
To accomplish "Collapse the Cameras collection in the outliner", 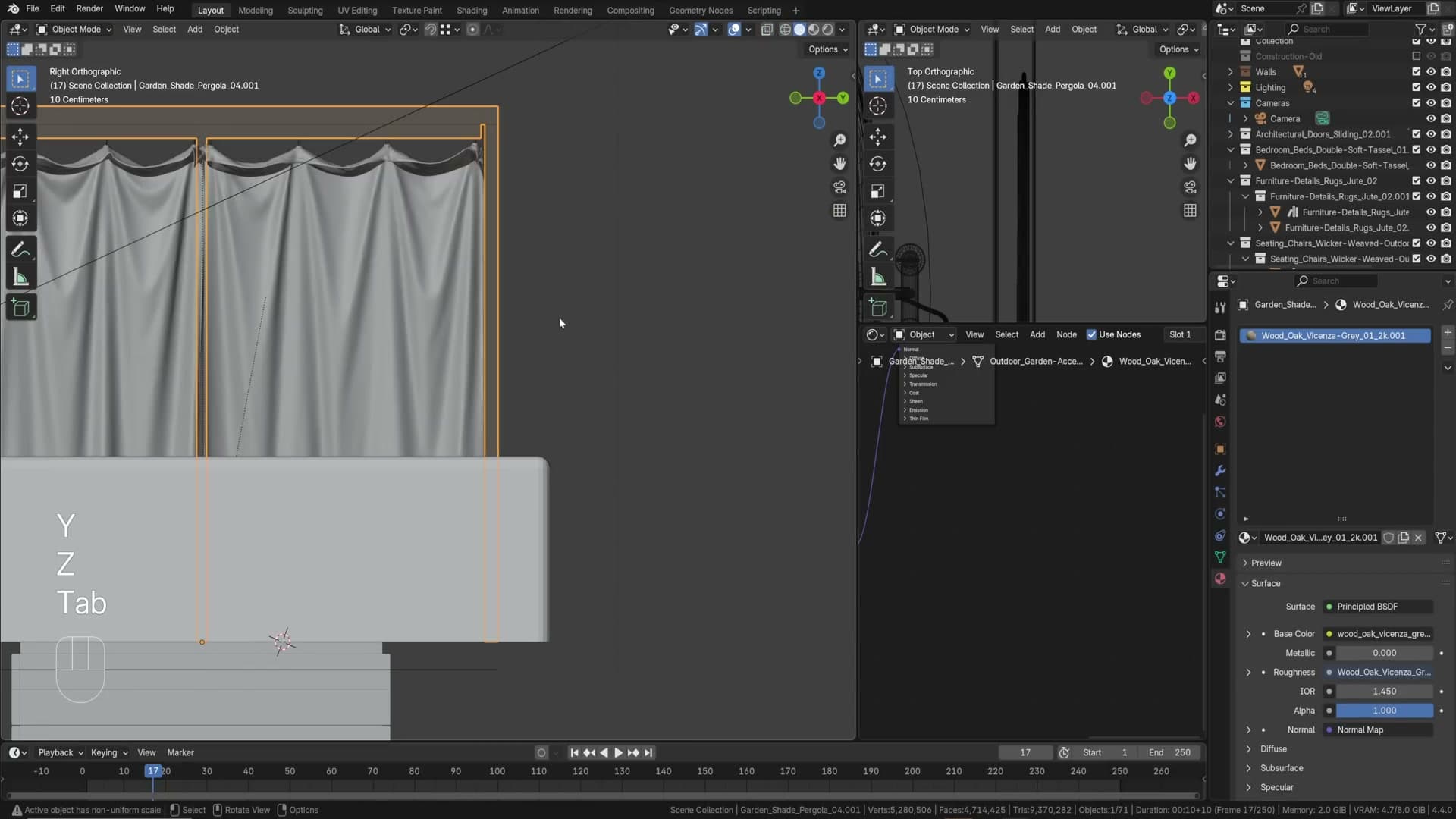I will [x=1230, y=103].
